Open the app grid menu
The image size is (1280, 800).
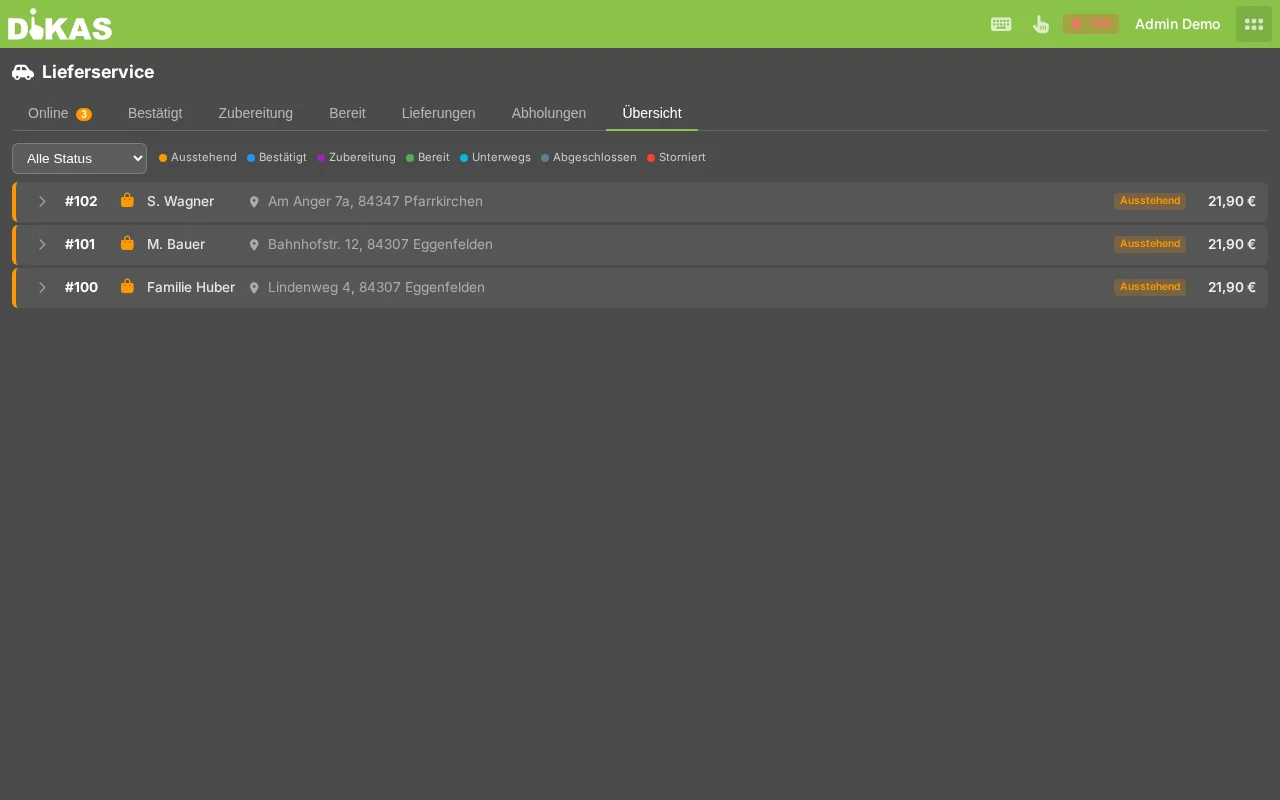coord(1254,24)
